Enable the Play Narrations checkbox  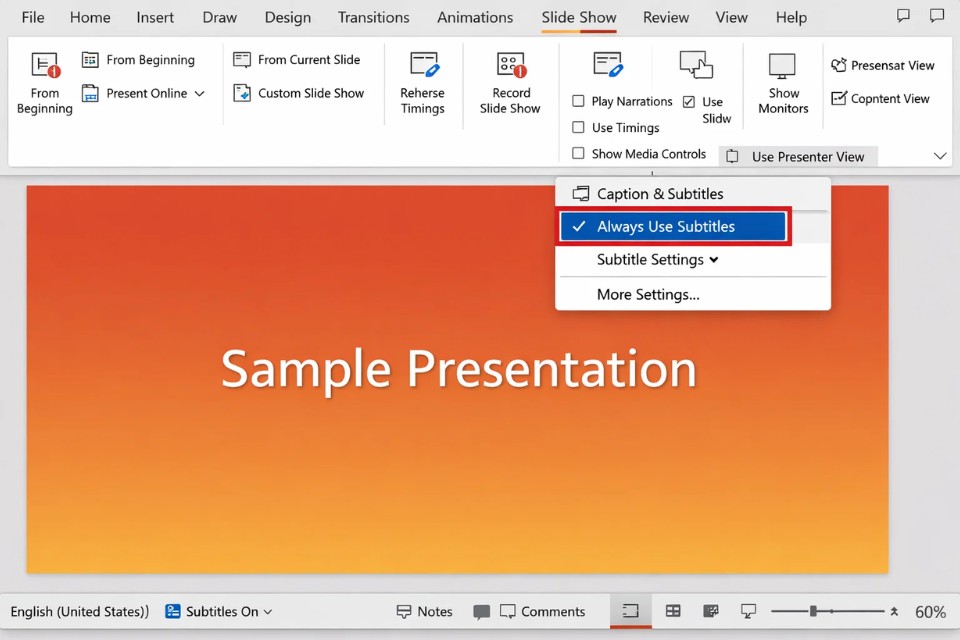(578, 101)
